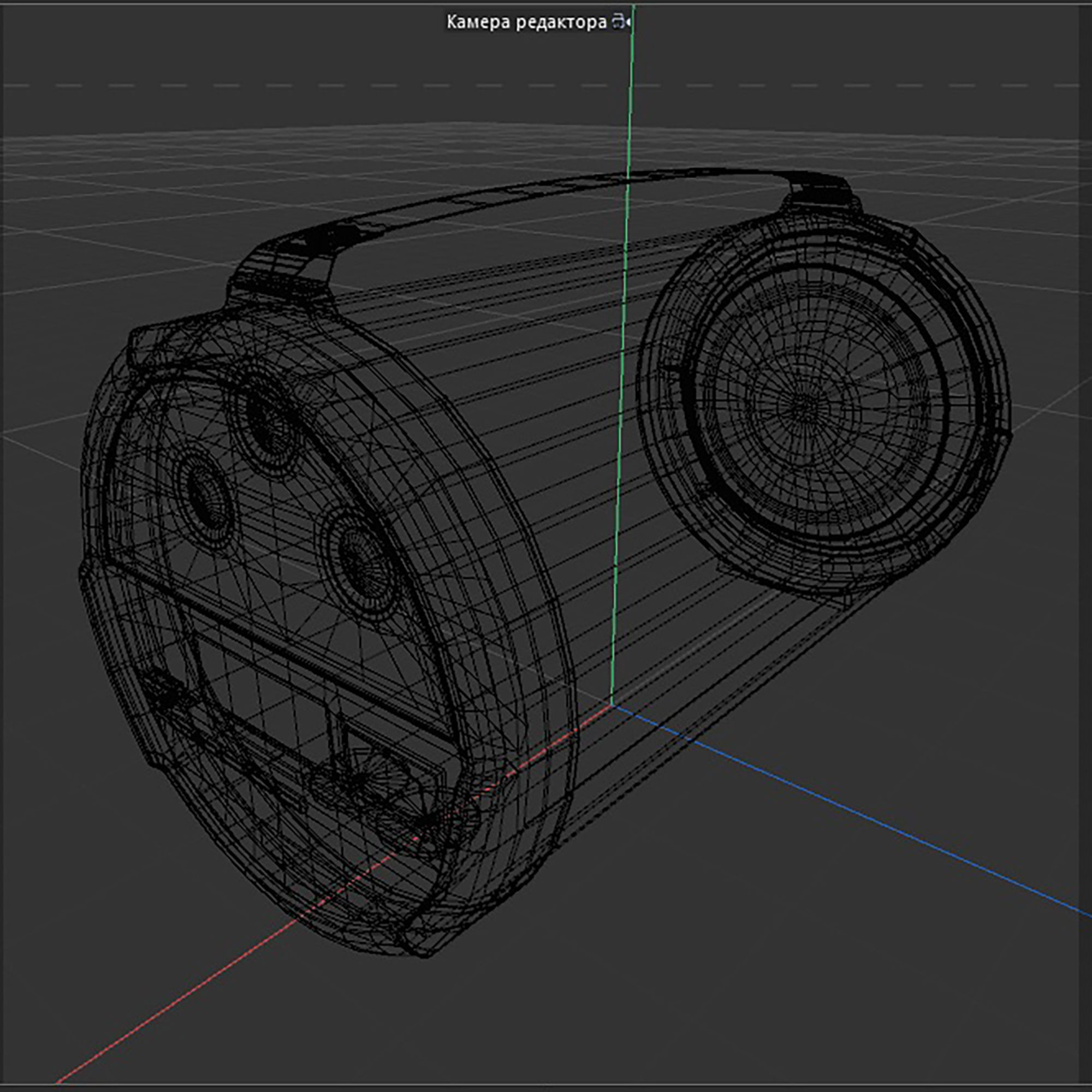Click the camera icon beside Камера редактора

(621, 22)
